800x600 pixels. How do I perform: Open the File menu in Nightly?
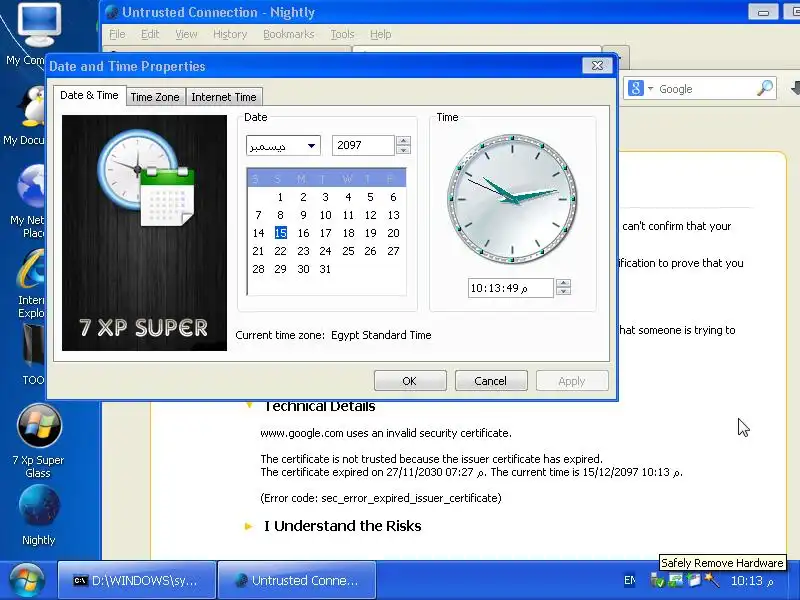(x=117, y=34)
